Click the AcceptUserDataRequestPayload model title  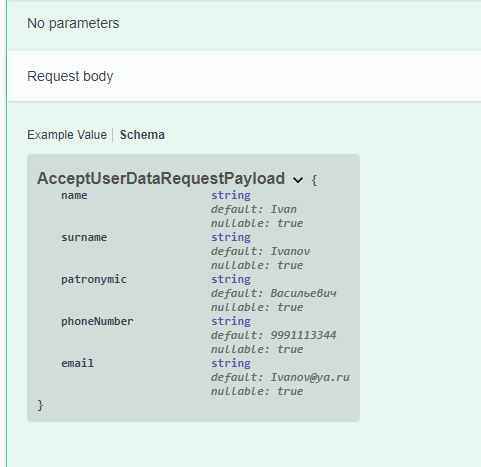point(161,178)
